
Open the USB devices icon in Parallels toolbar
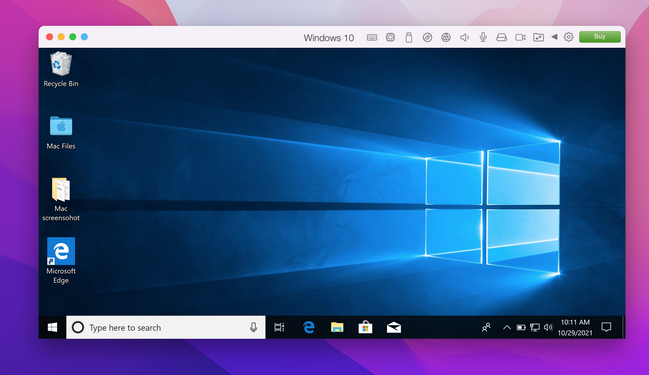[409, 38]
